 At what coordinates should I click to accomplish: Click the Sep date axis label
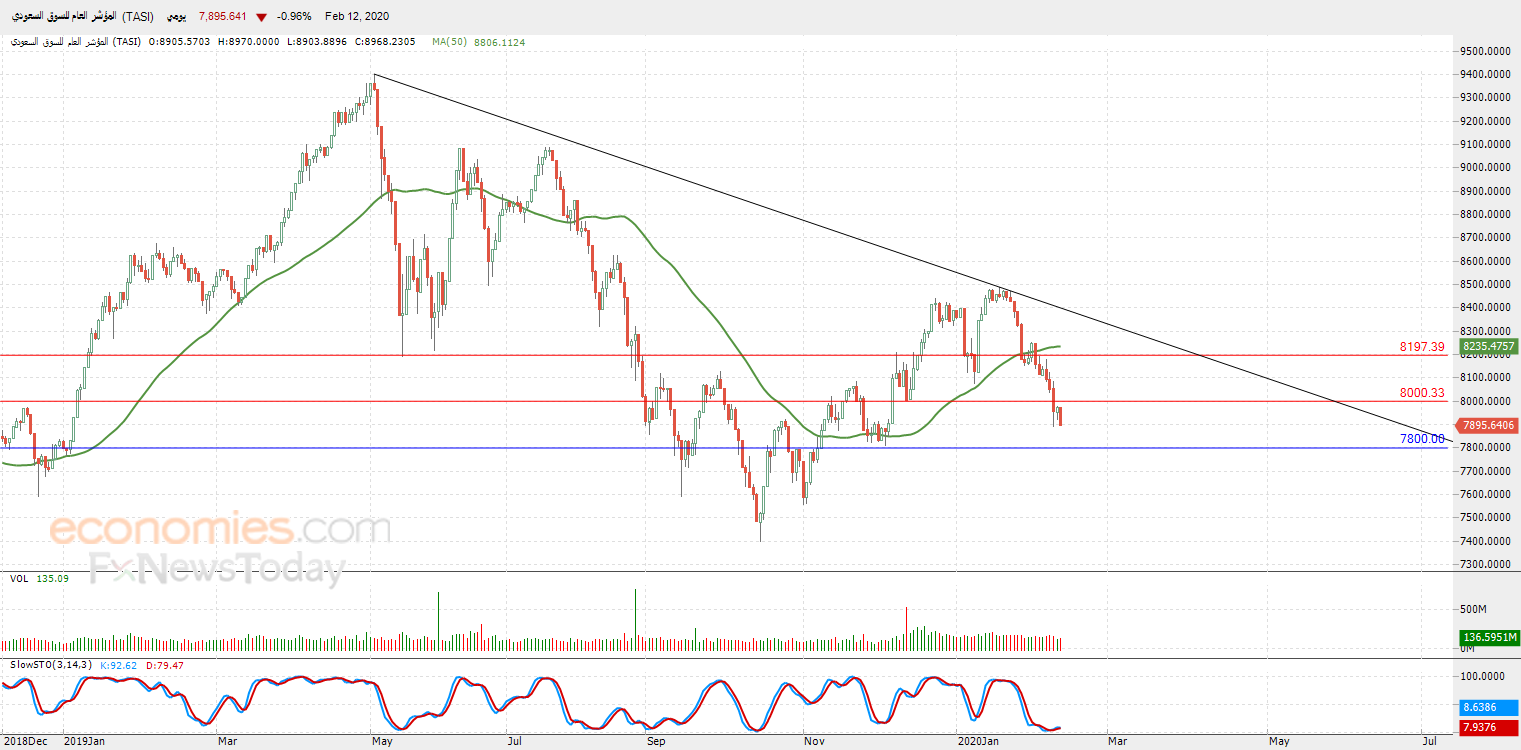tap(655, 742)
